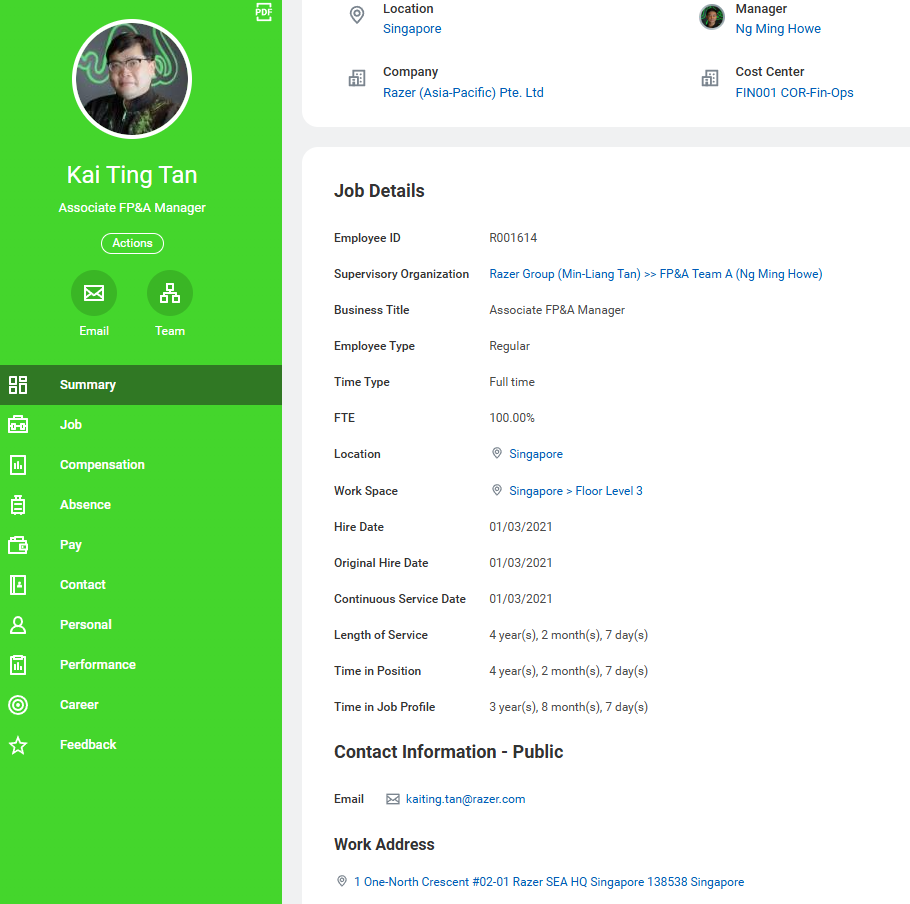
Task: Click the Company building icon
Action: [357, 78]
